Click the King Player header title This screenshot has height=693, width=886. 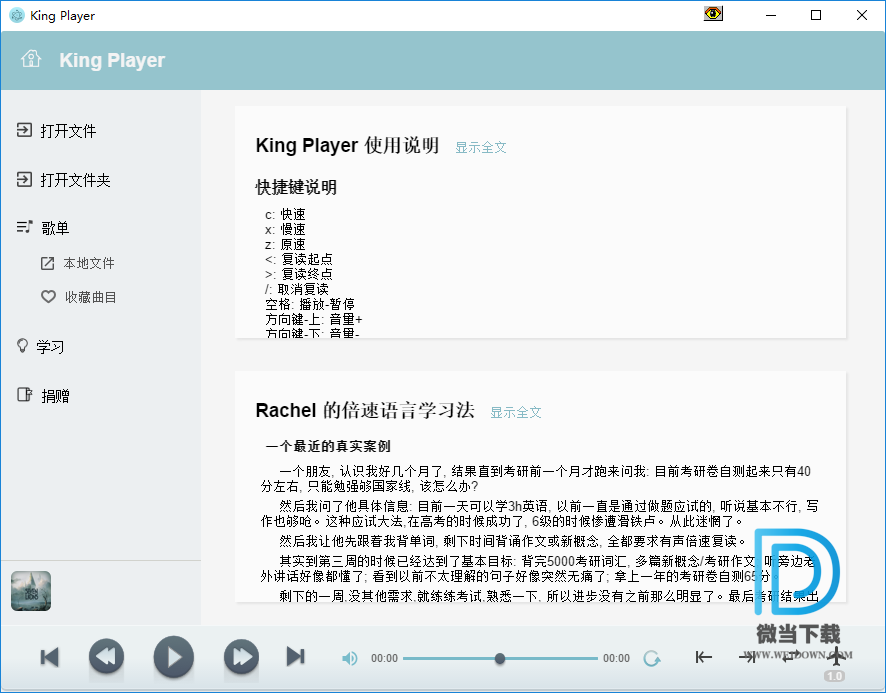point(112,60)
